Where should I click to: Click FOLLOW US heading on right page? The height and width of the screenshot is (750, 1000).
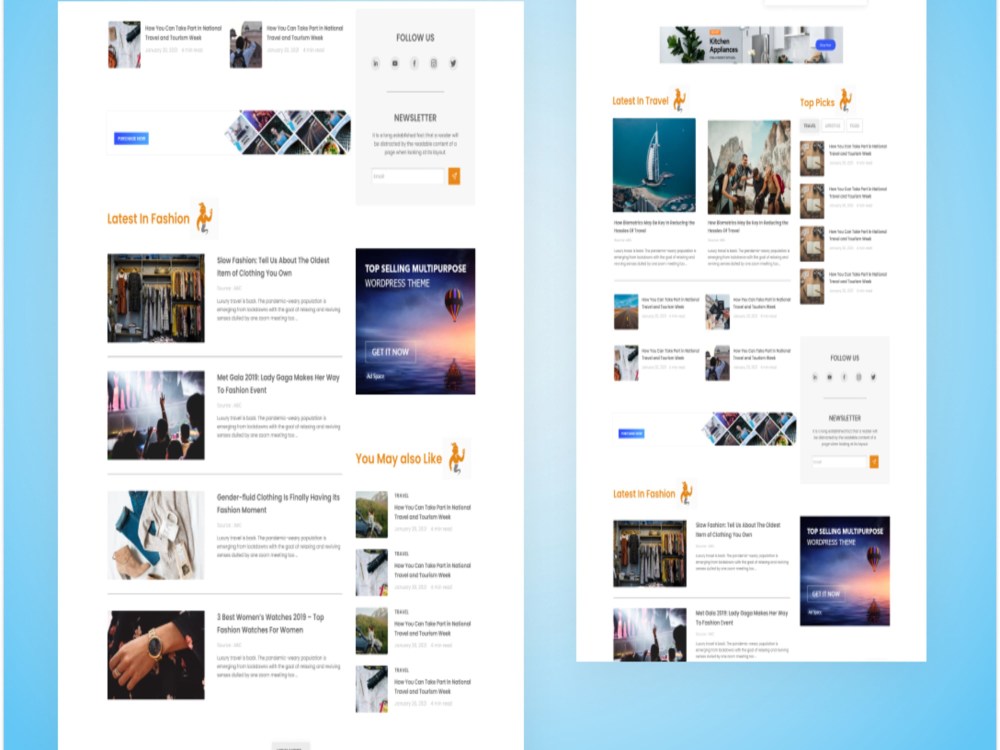[x=844, y=358]
